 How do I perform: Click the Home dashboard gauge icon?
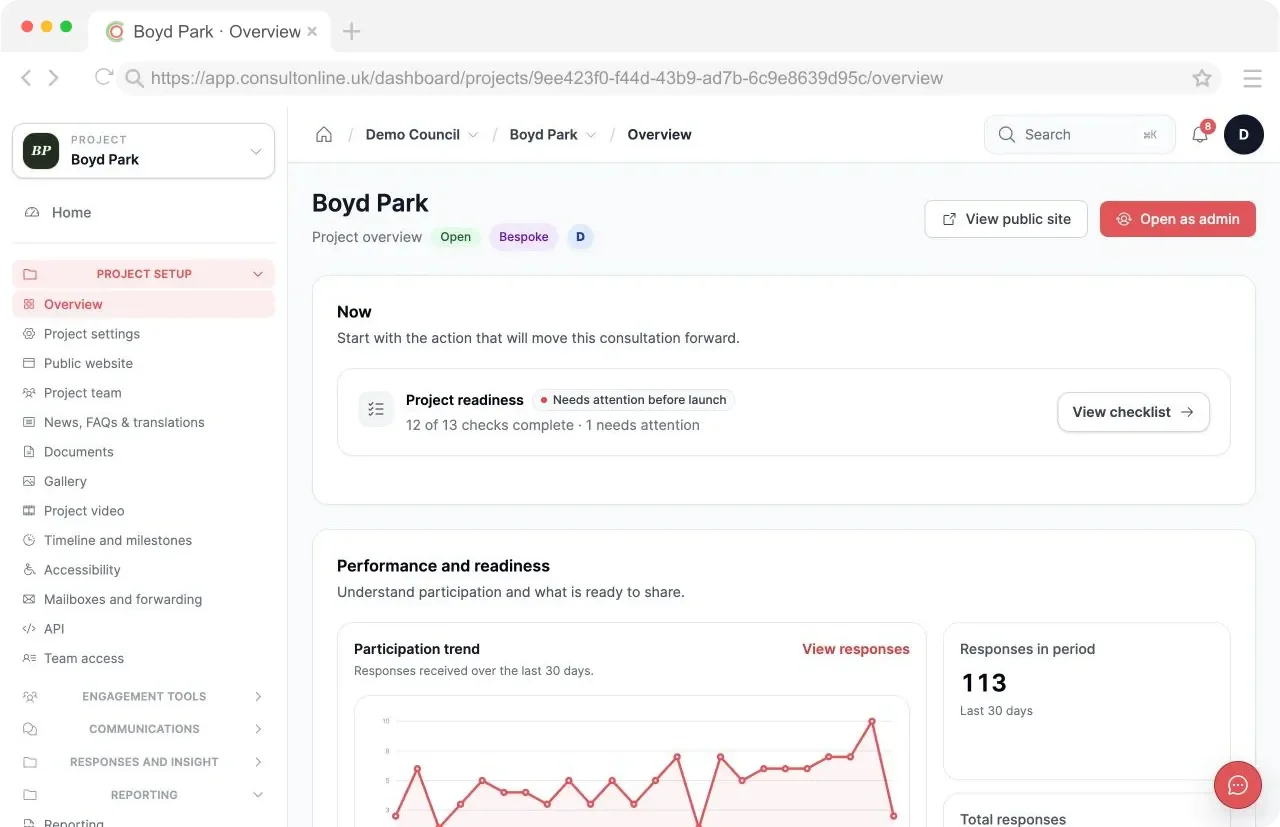(x=31, y=213)
